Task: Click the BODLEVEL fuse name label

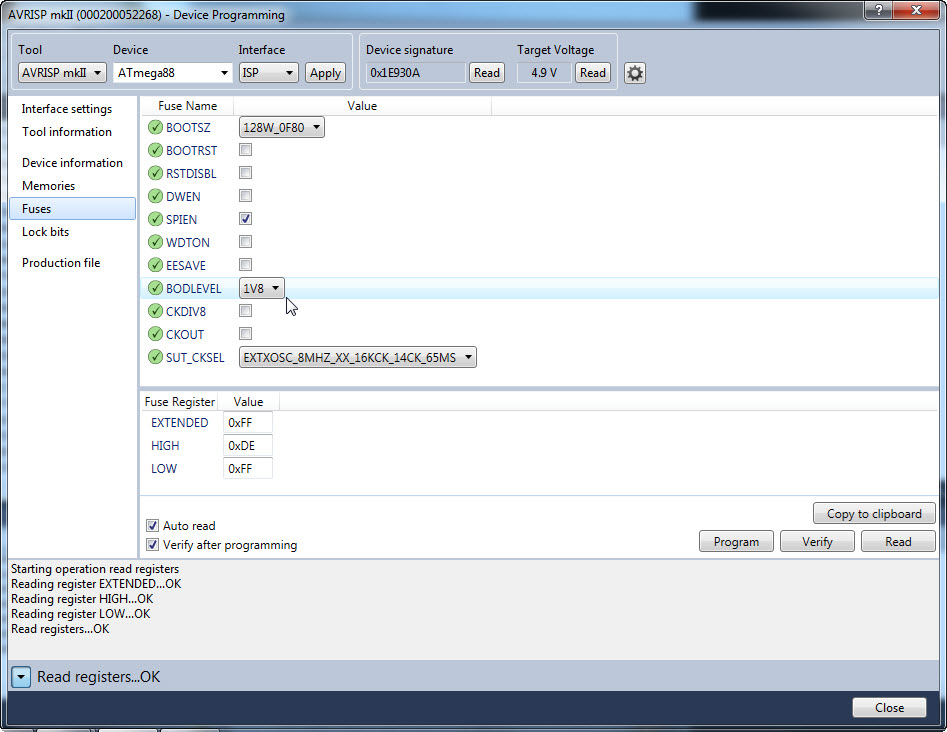Action: 194,289
